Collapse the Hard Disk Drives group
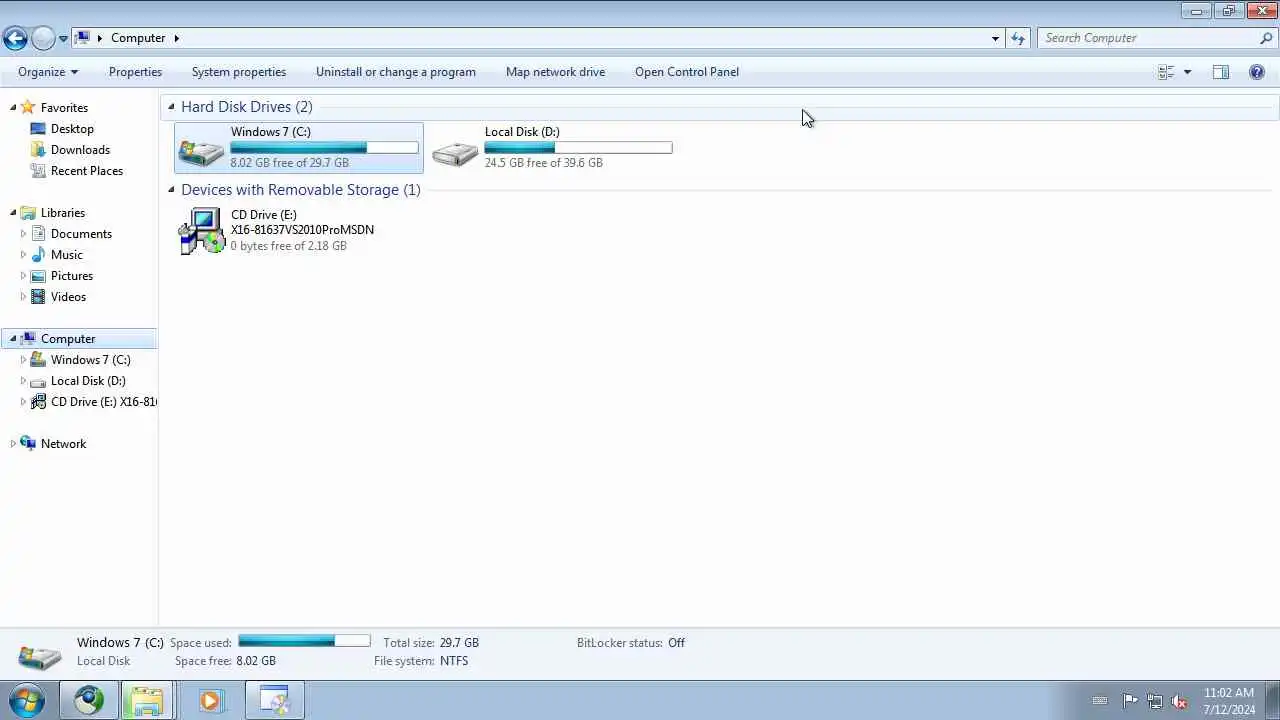 [x=171, y=107]
